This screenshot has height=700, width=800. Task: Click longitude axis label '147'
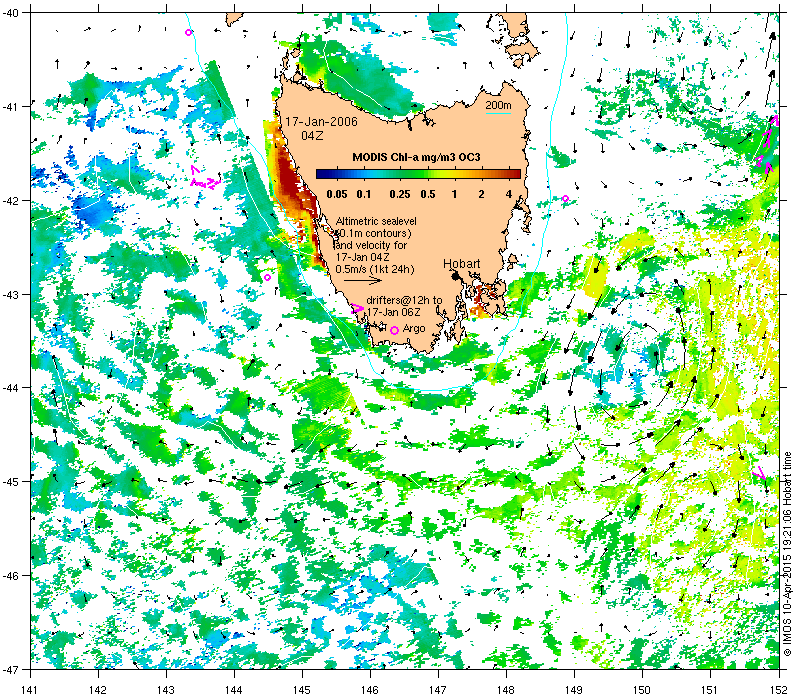[x=438, y=690]
